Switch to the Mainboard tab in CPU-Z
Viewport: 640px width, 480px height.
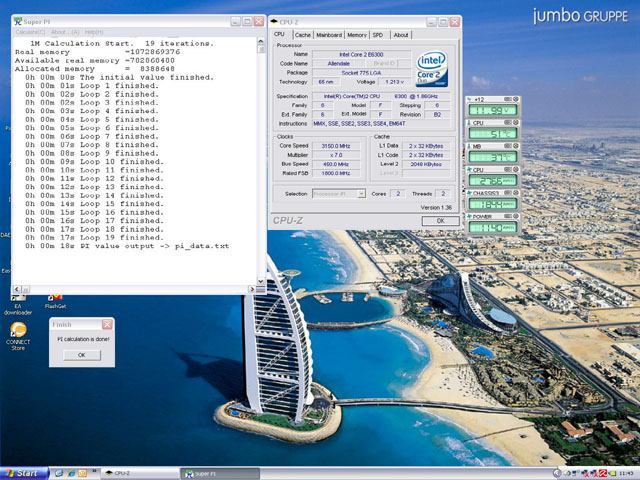tap(329, 35)
